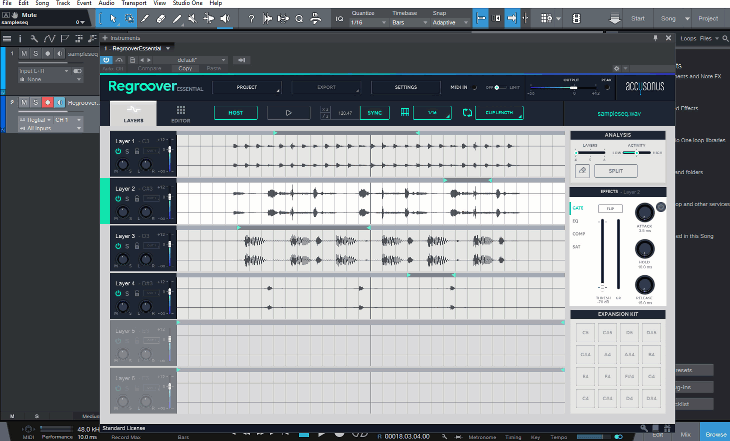Disable record arm on Regroover track
Screen dimensions: 730x441
click(47, 102)
